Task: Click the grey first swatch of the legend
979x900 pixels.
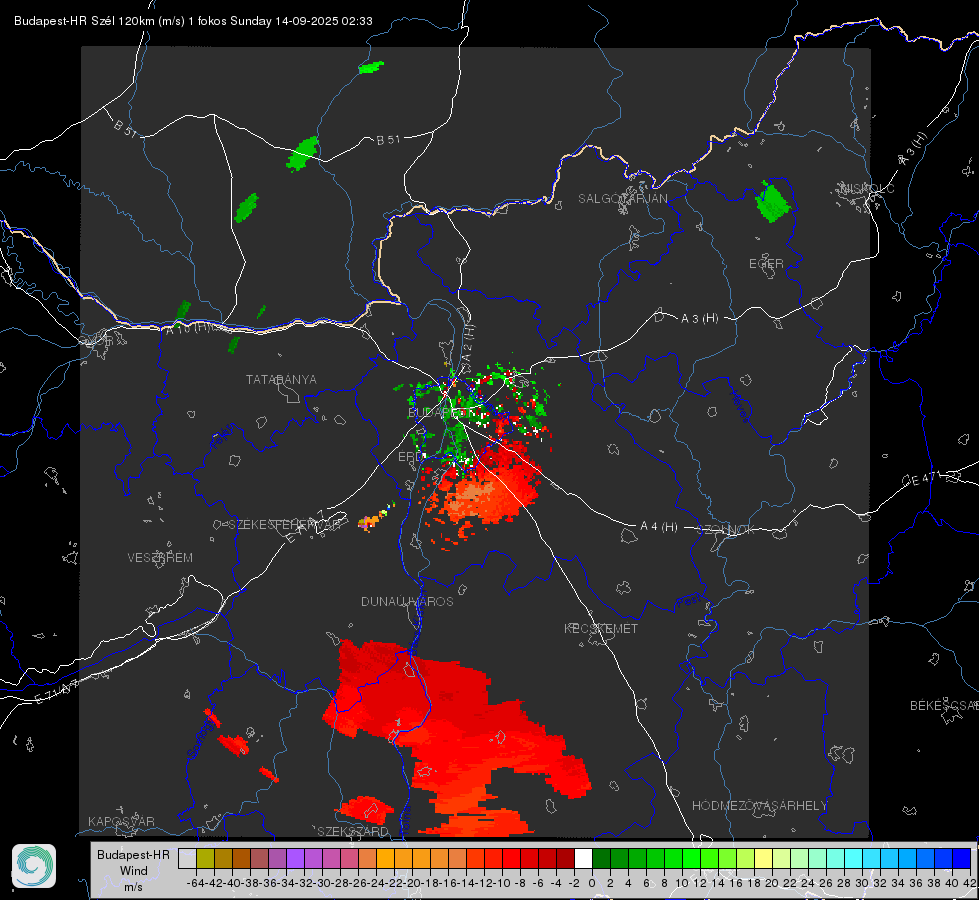Action: (x=187, y=859)
